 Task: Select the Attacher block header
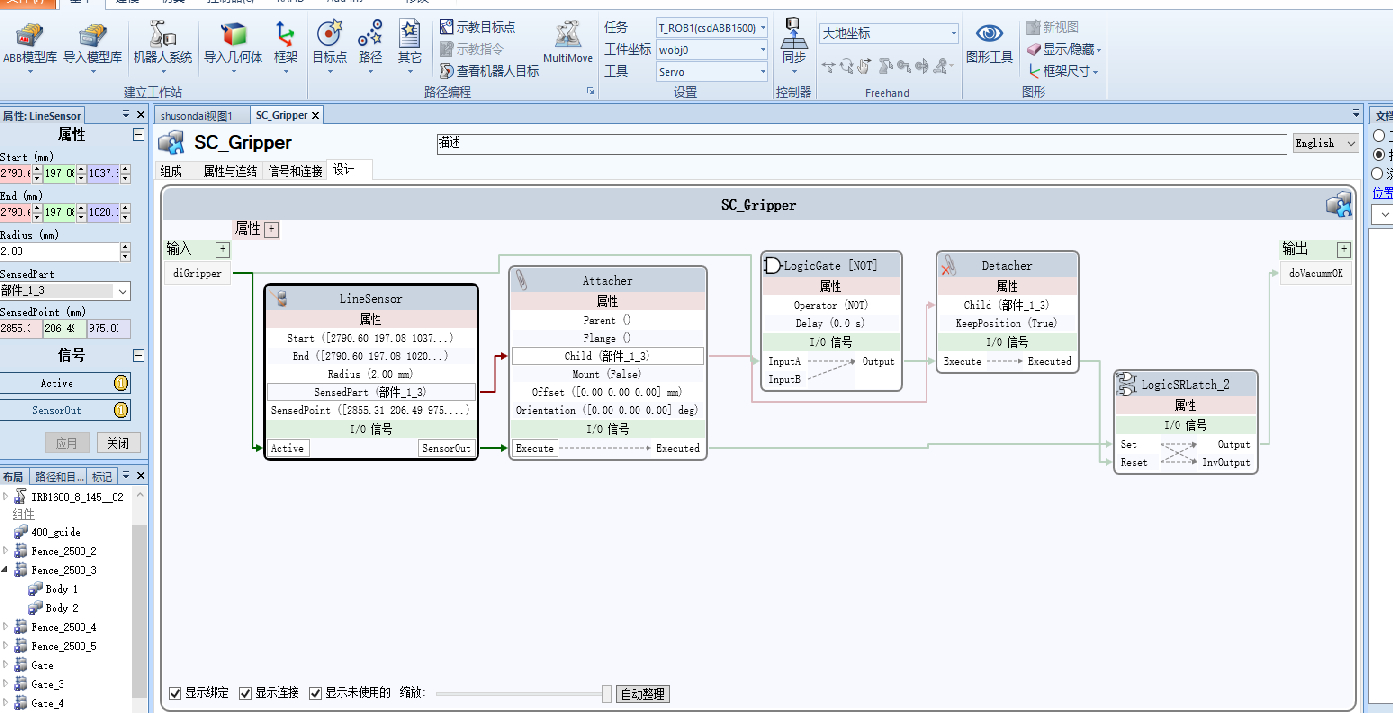click(608, 280)
